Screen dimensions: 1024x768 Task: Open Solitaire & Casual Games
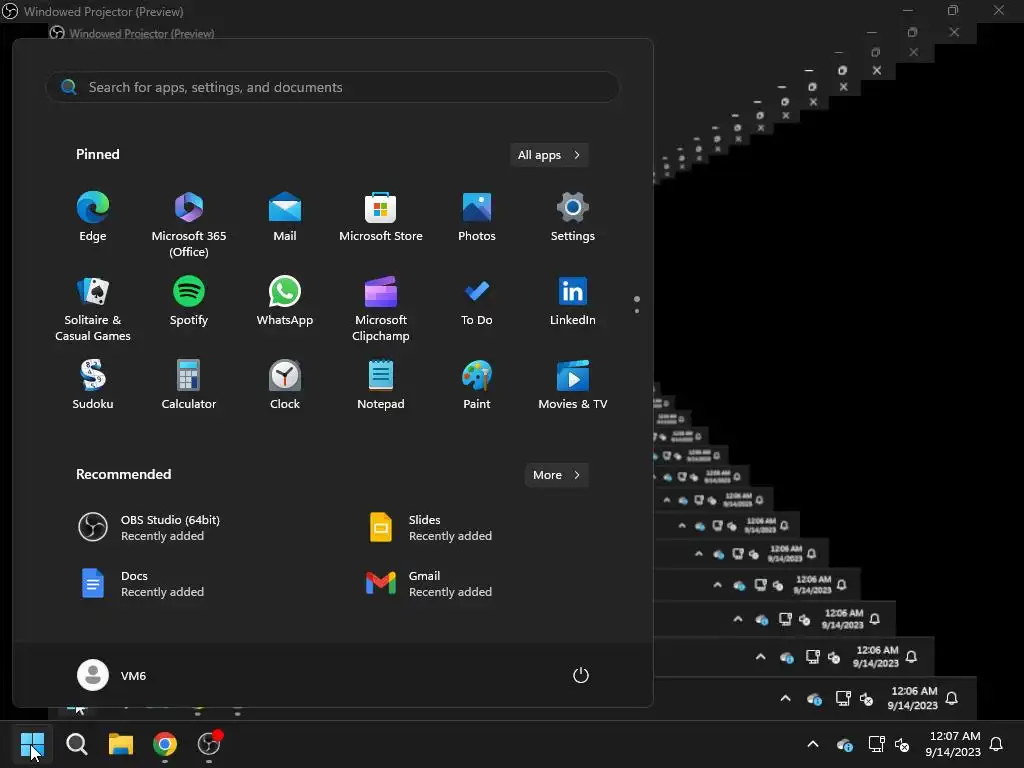click(x=93, y=308)
